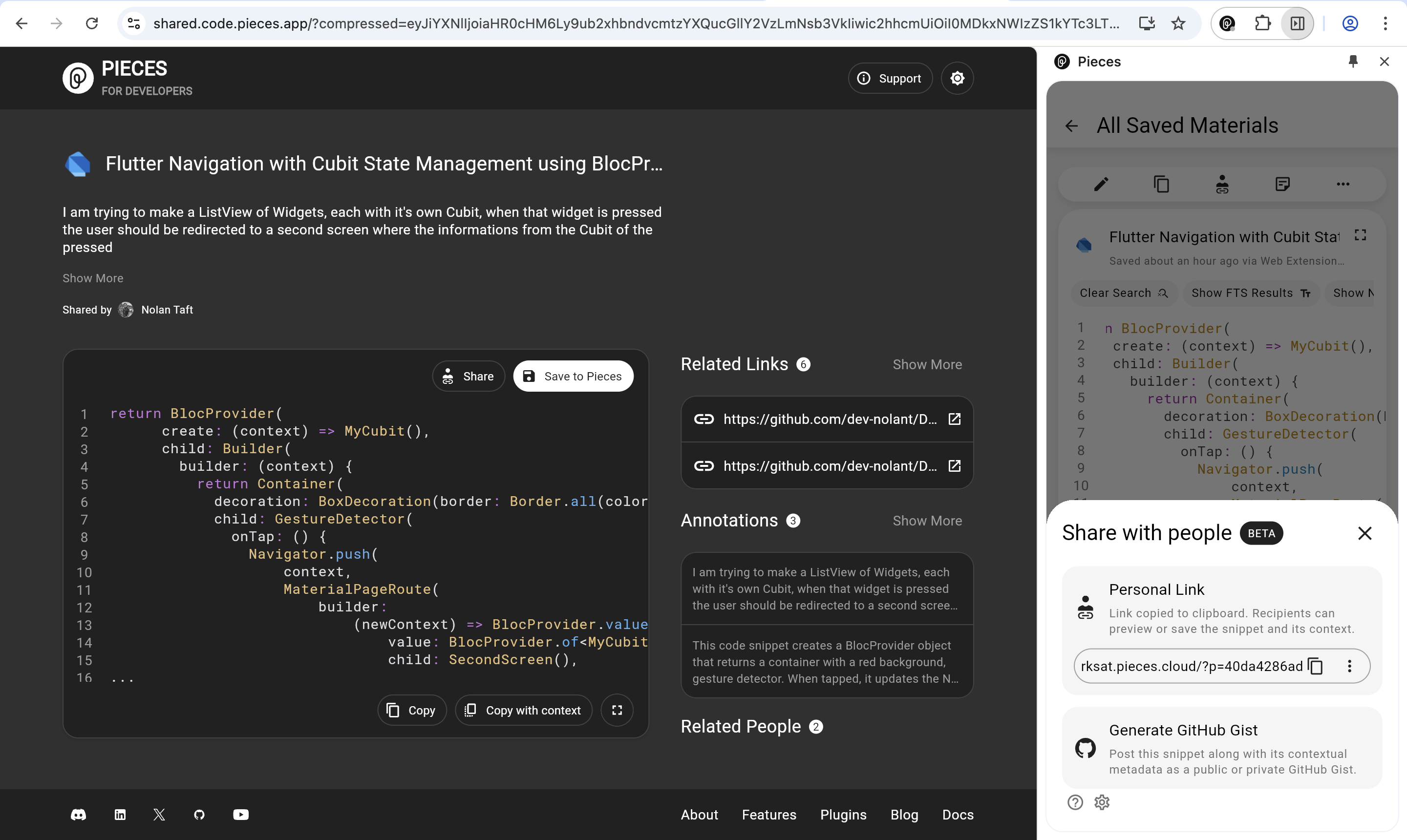This screenshot has width=1407, height=840.
Task: Close the Pieces side panel
Action: pos(1385,61)
